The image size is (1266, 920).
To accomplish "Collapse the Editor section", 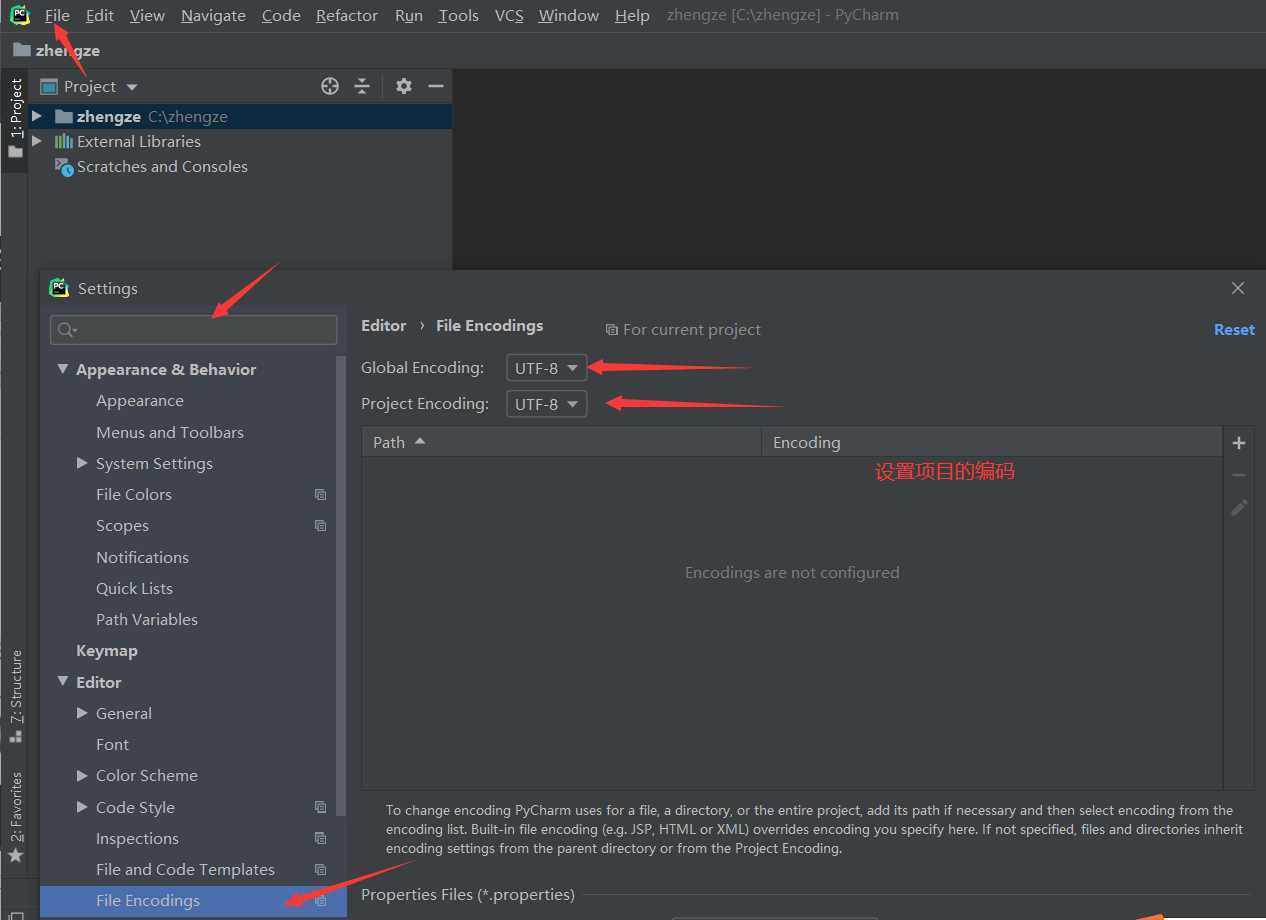I will point(64,682).
